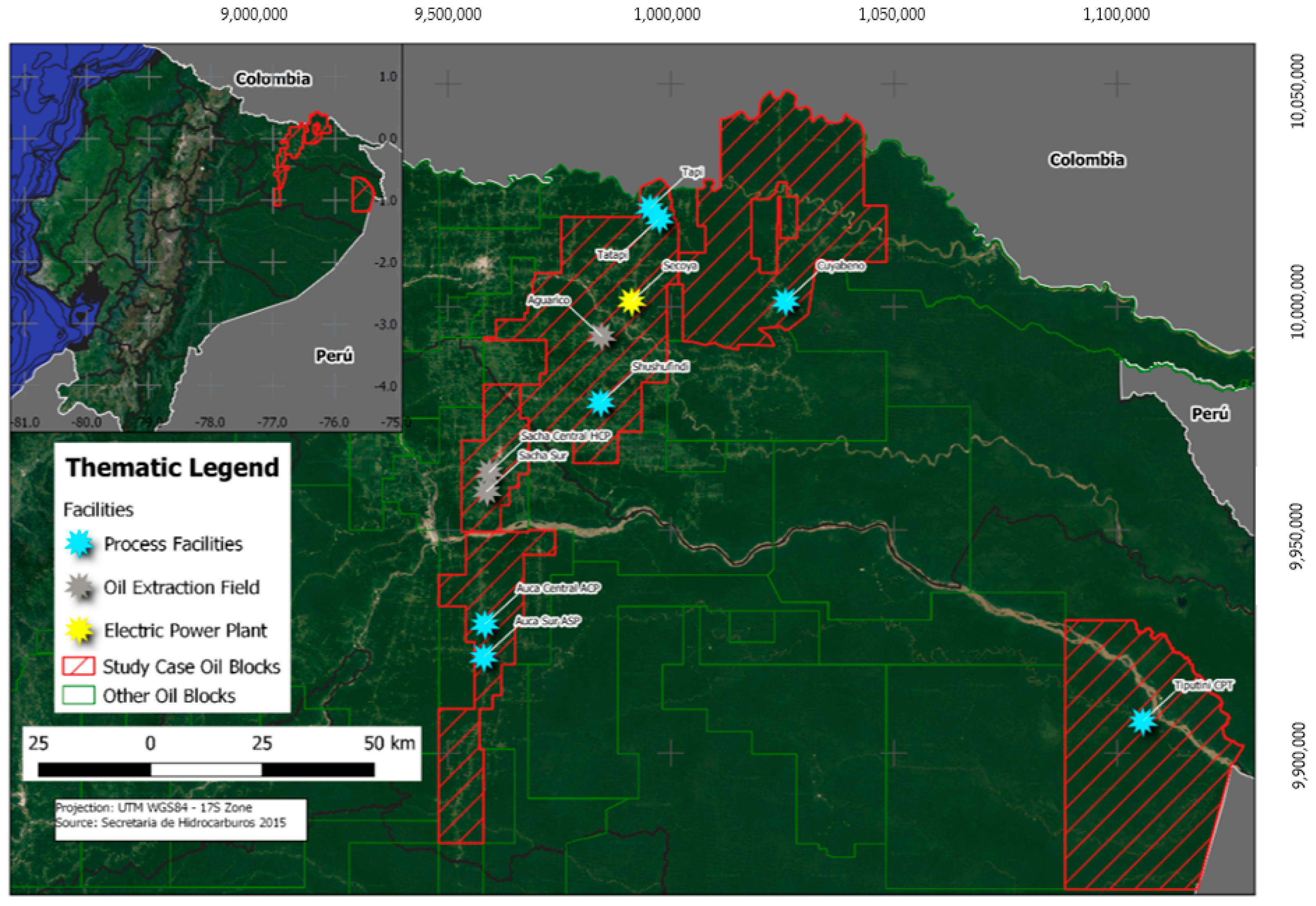Click the Thematic Legend title
This screenshot has height=906, width=1316.
(172, 468)
